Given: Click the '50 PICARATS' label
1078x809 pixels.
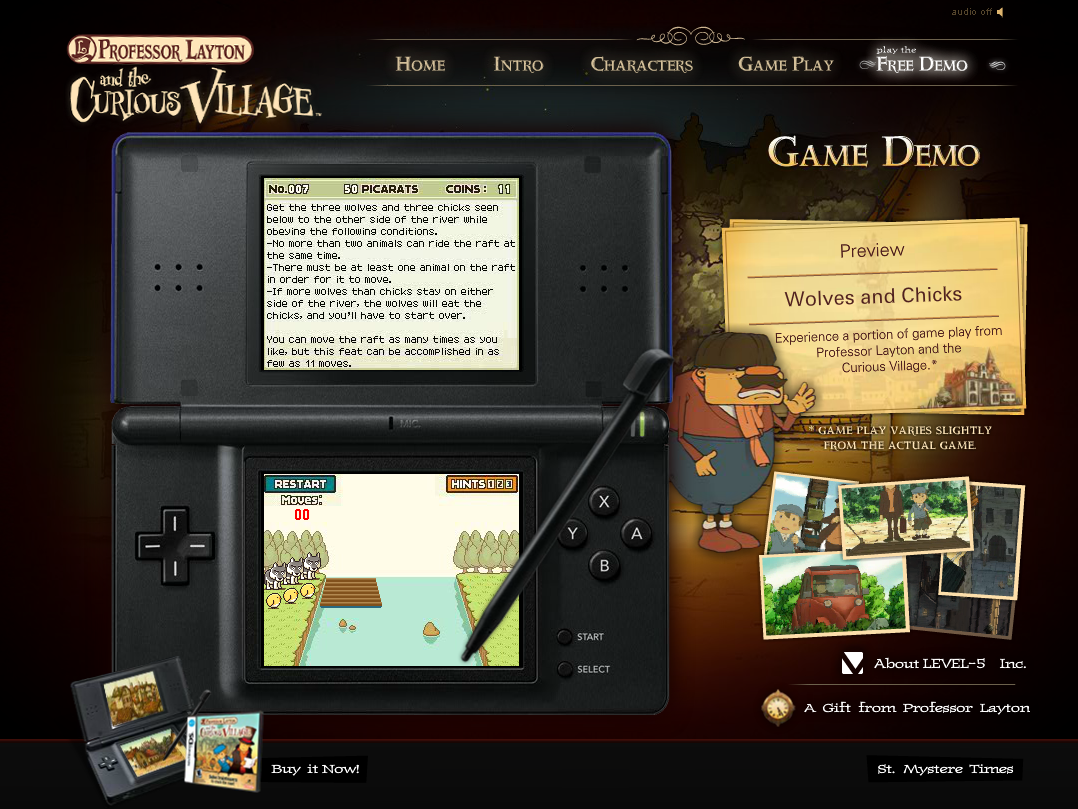Looking at the screenshot, I should tap(381, 189).
